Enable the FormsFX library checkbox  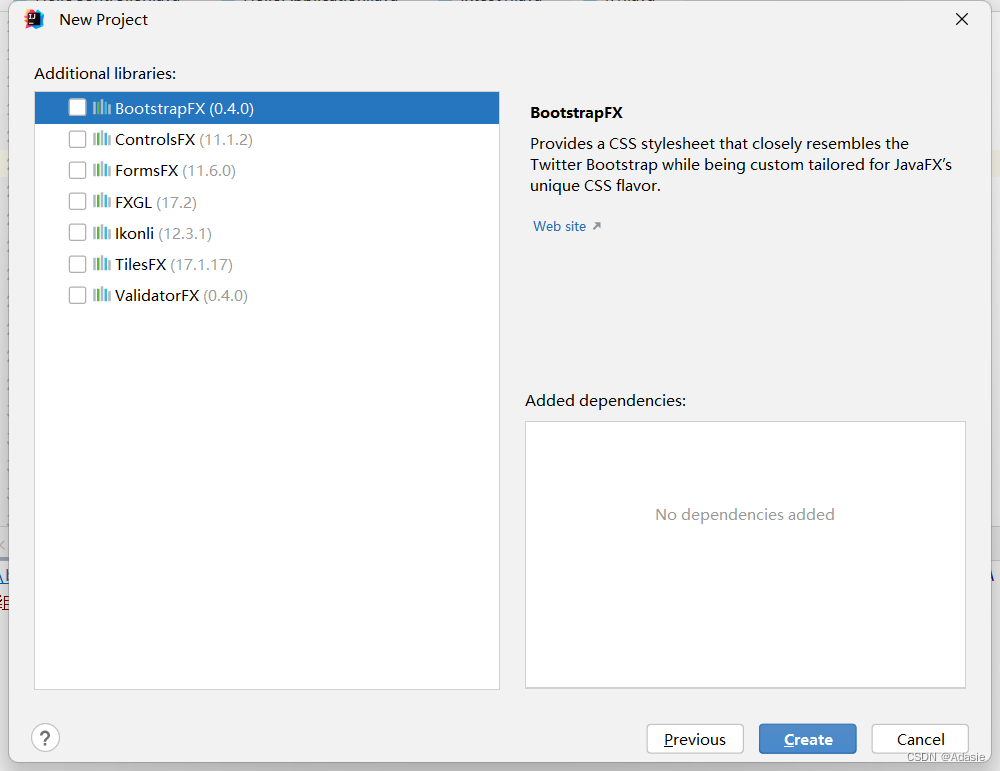pyautogui.click(x=77, y=170)
